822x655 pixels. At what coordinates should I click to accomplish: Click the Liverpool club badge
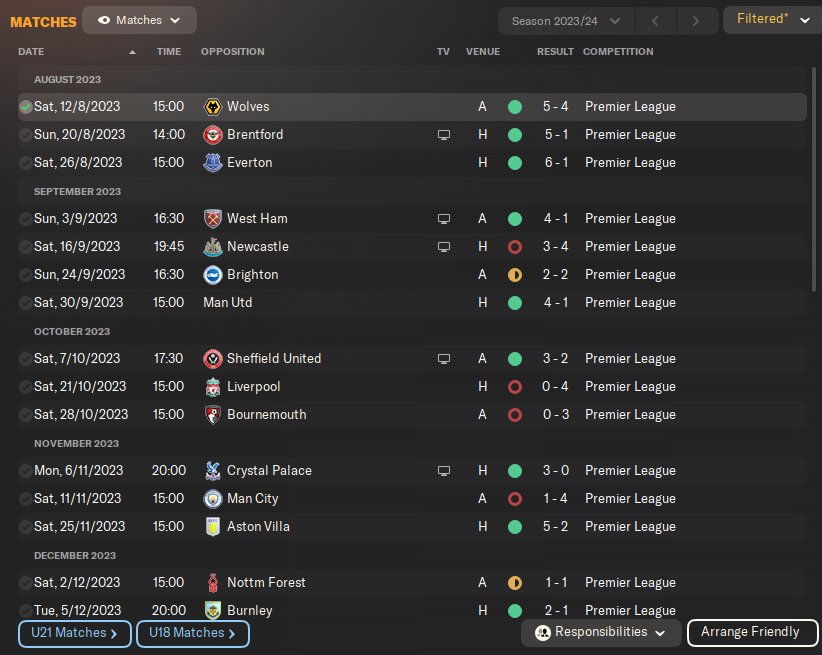point(212,387)
